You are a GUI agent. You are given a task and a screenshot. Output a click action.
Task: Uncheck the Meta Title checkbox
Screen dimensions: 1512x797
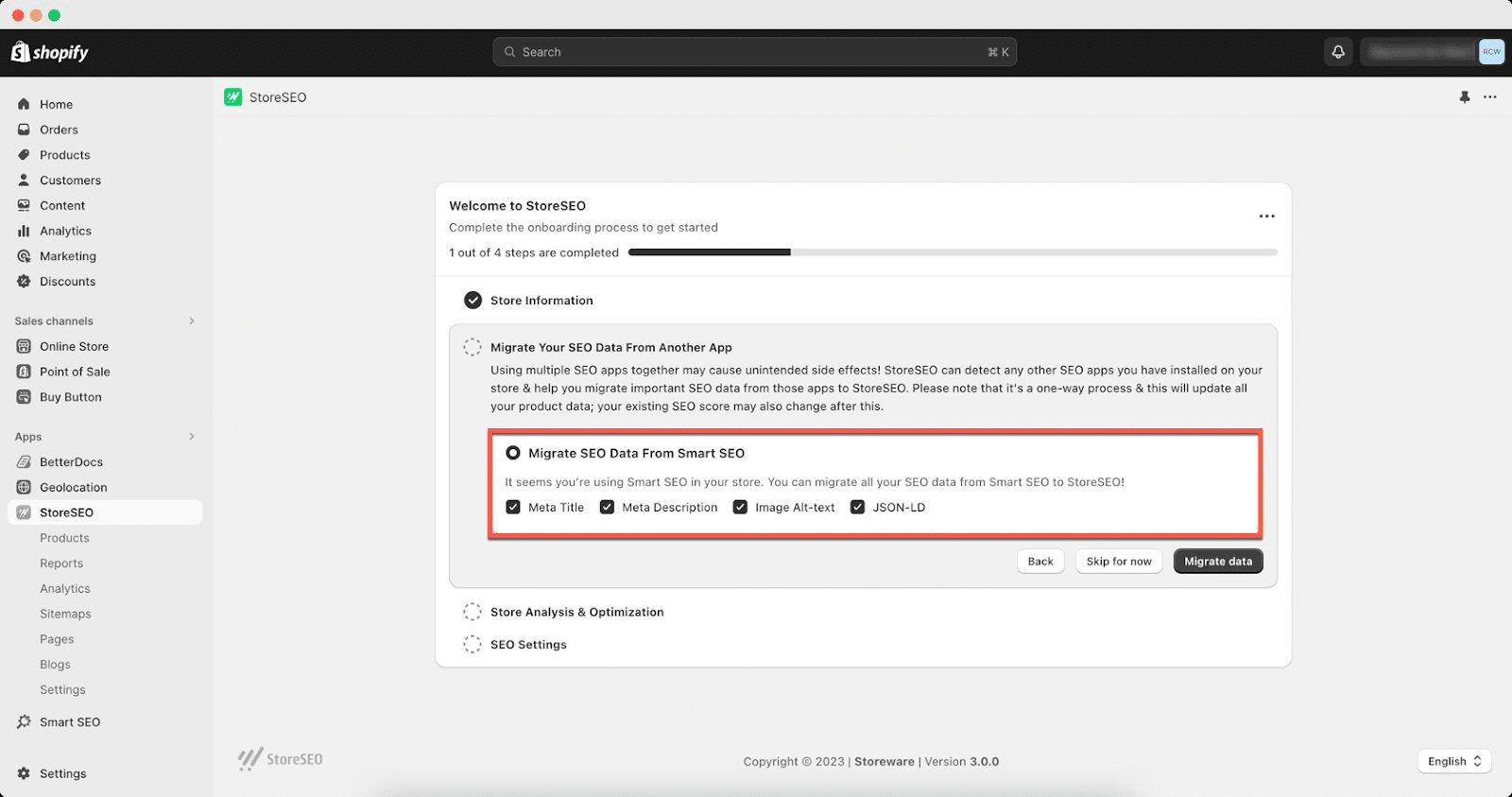[x=513, y=507]
